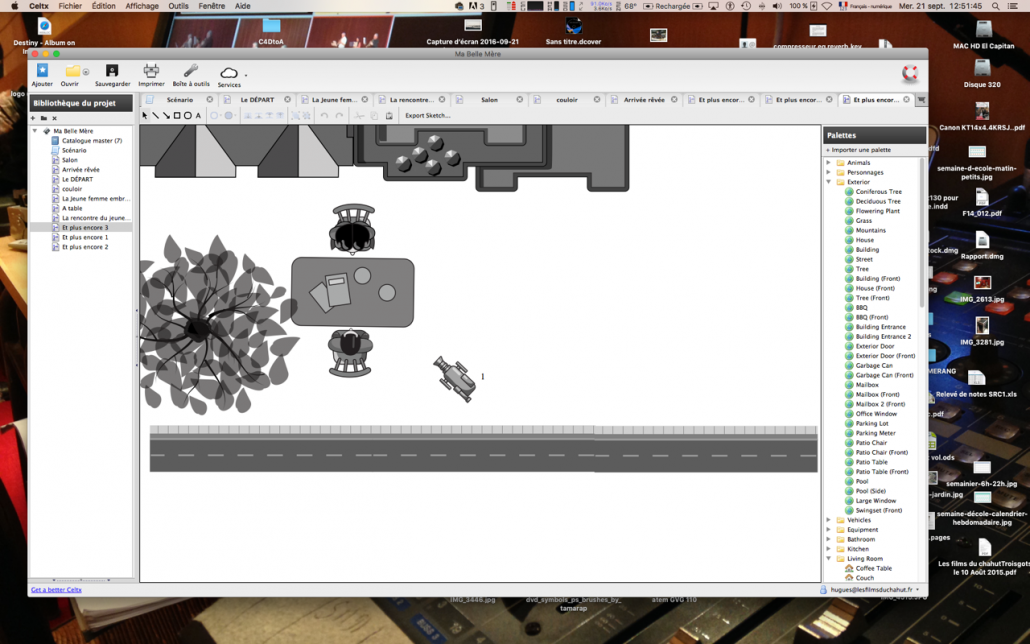Image resolution: width=1030 pixels, height=644 pixels.
Task: Print using the Imprimer icon
Action: point(151,70)
